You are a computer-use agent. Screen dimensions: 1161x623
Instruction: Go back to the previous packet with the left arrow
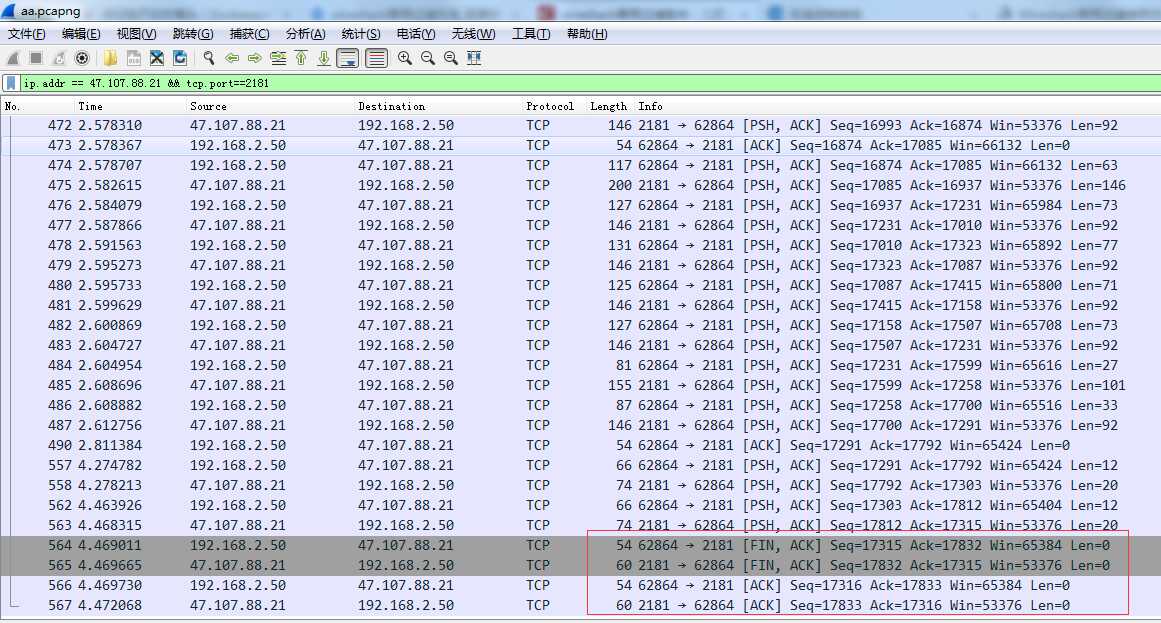point(232,58)
